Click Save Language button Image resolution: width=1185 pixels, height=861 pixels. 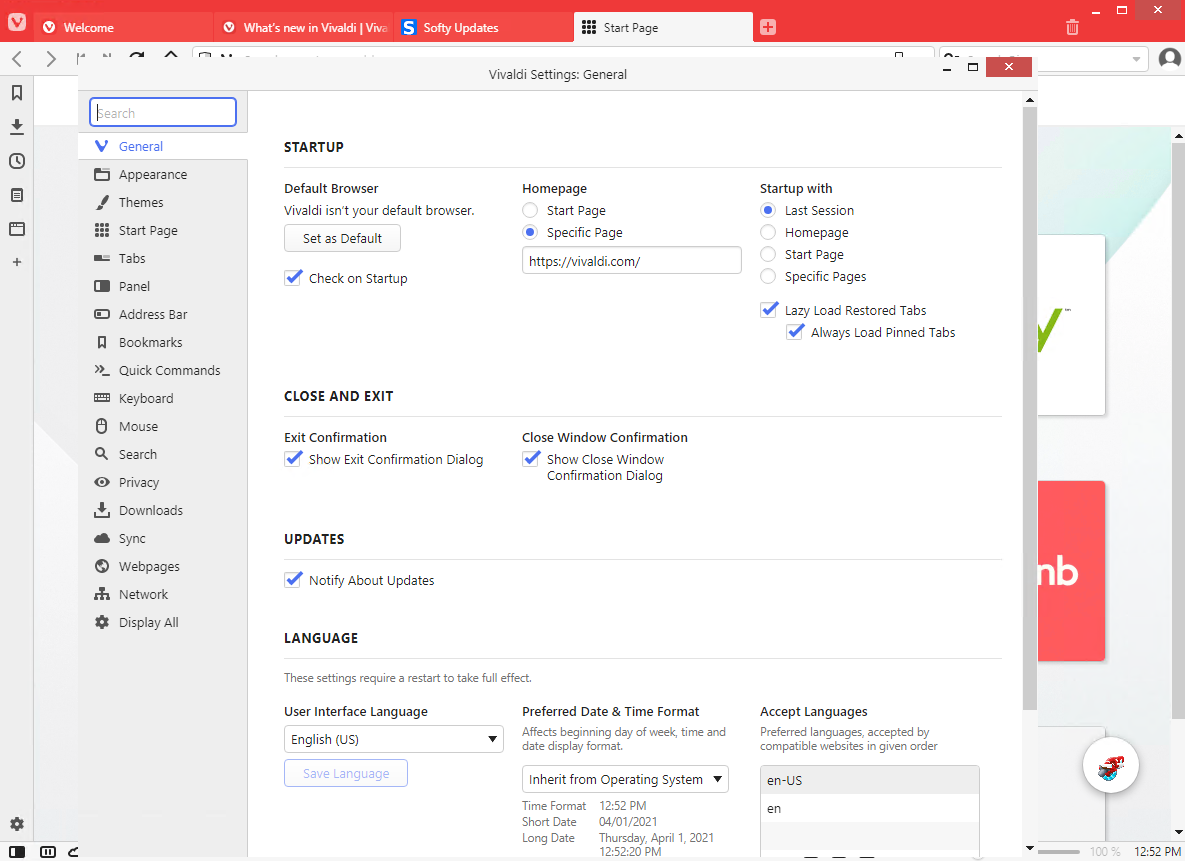[346, 773]
